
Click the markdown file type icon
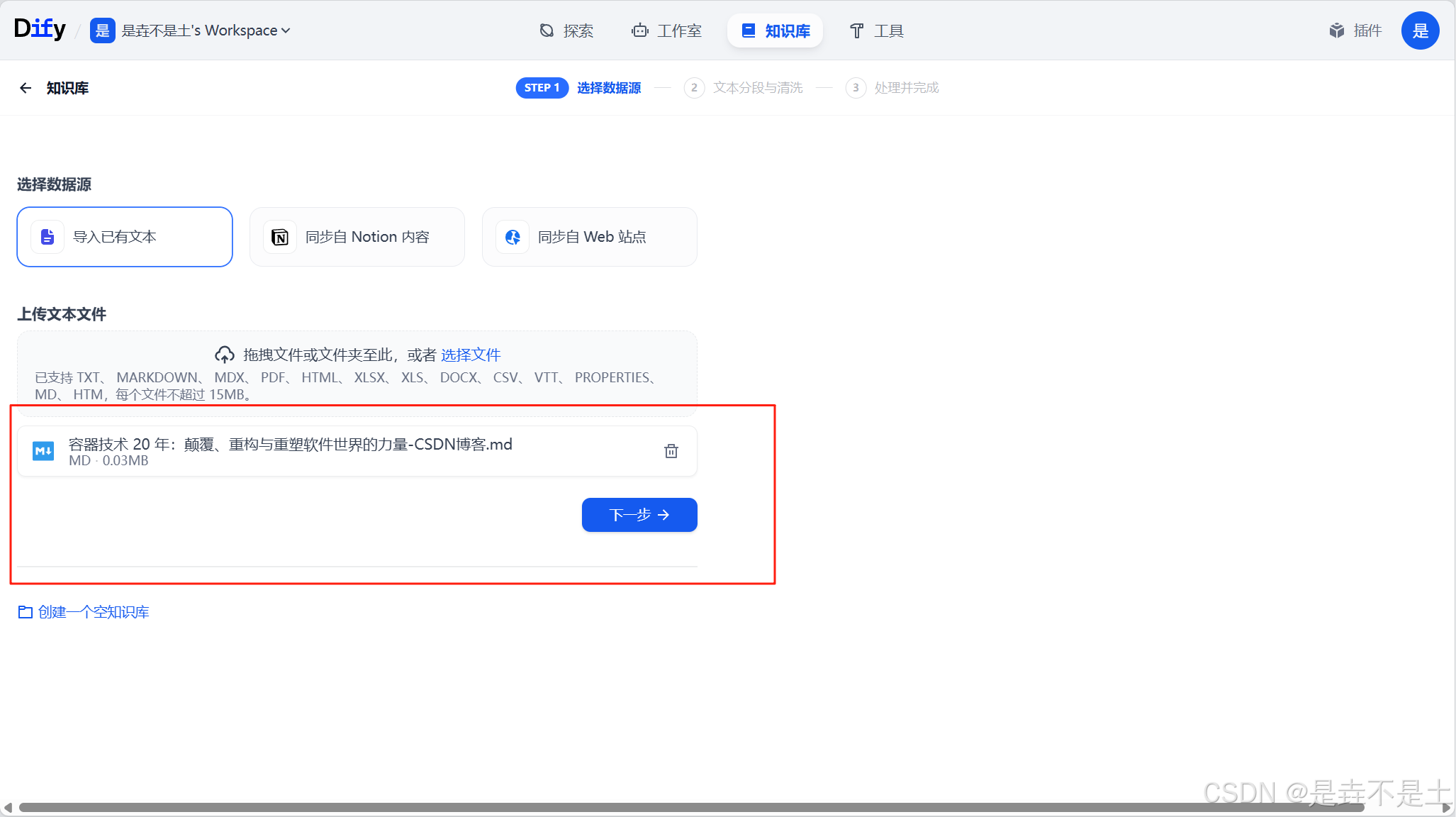(x=43, y=451)
